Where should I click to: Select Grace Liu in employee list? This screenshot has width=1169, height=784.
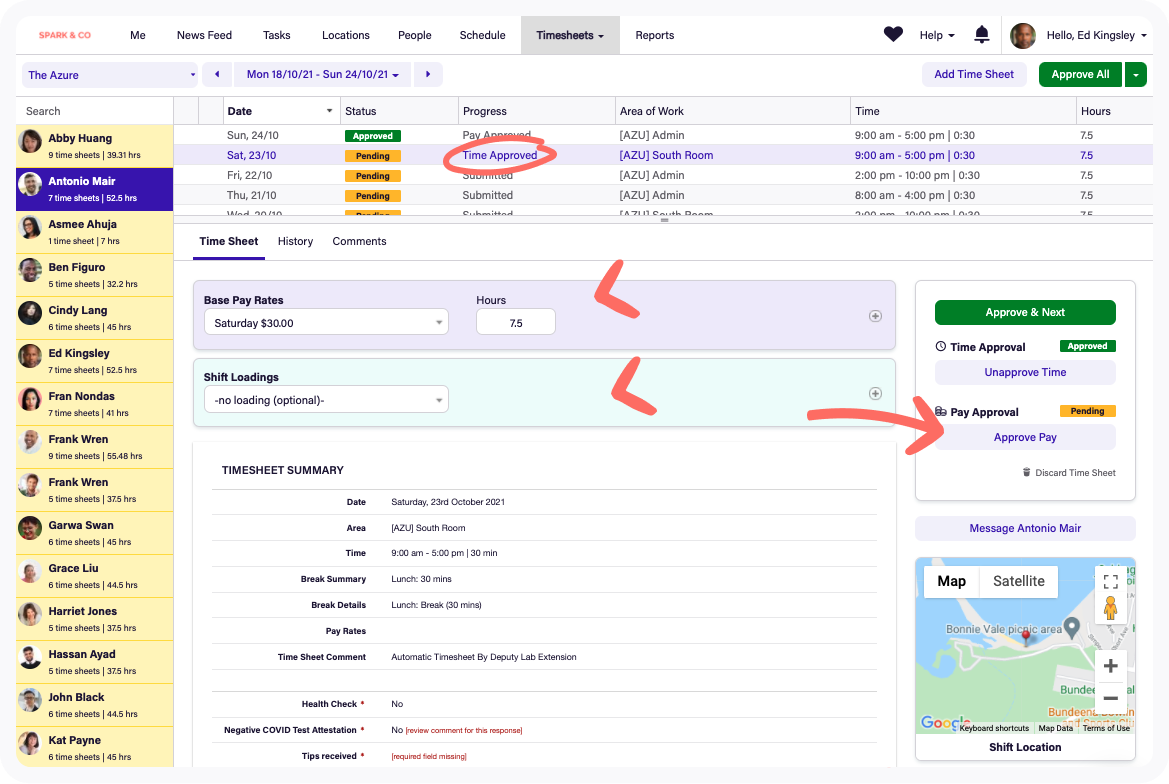point(95,576)
